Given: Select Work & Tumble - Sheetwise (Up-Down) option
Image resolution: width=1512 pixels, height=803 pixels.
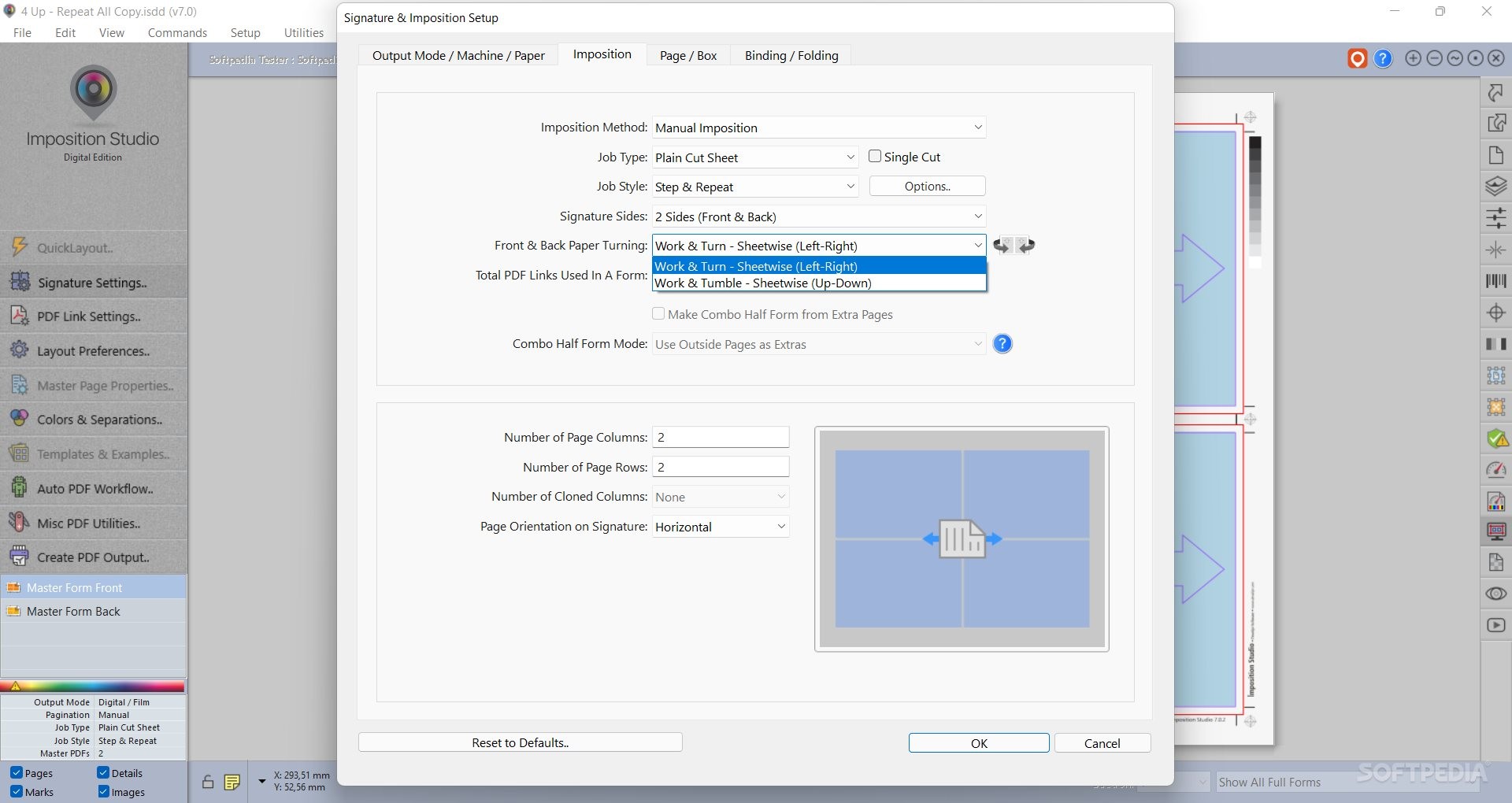Looking at the screenshot, I should pos(819,283).
